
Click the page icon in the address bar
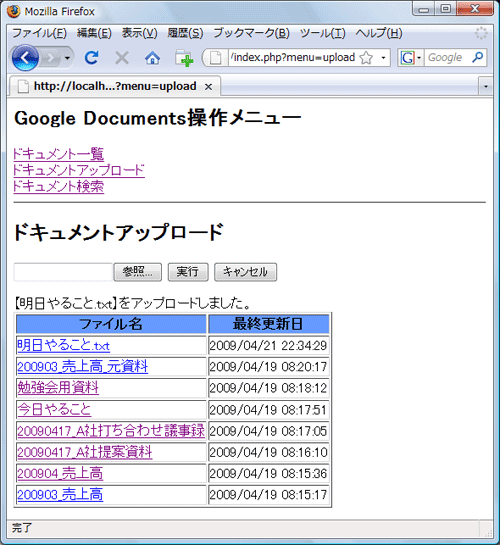click(215, 58)
